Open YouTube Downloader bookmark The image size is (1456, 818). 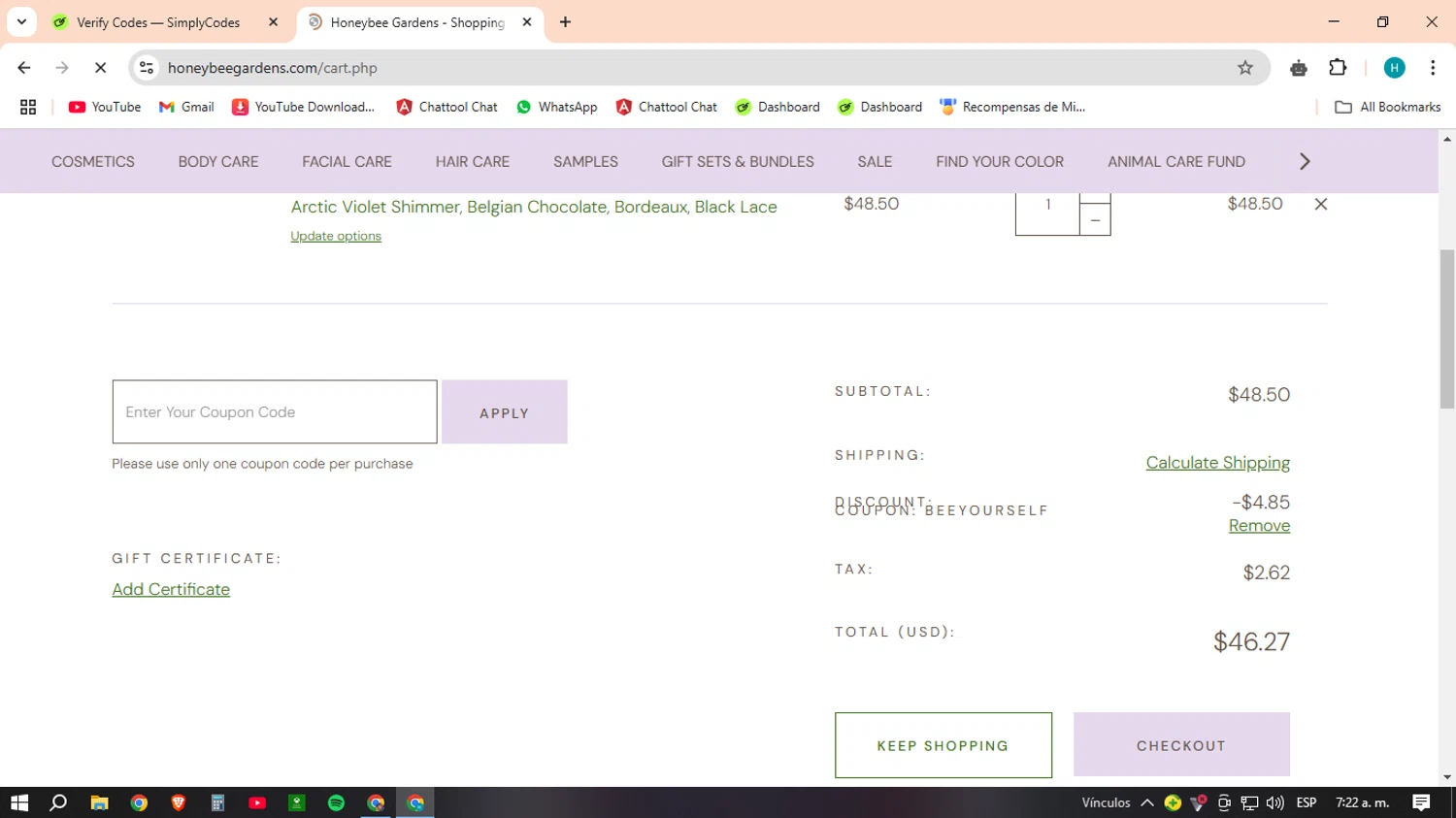pyautogui.click(x=303, y=107)
